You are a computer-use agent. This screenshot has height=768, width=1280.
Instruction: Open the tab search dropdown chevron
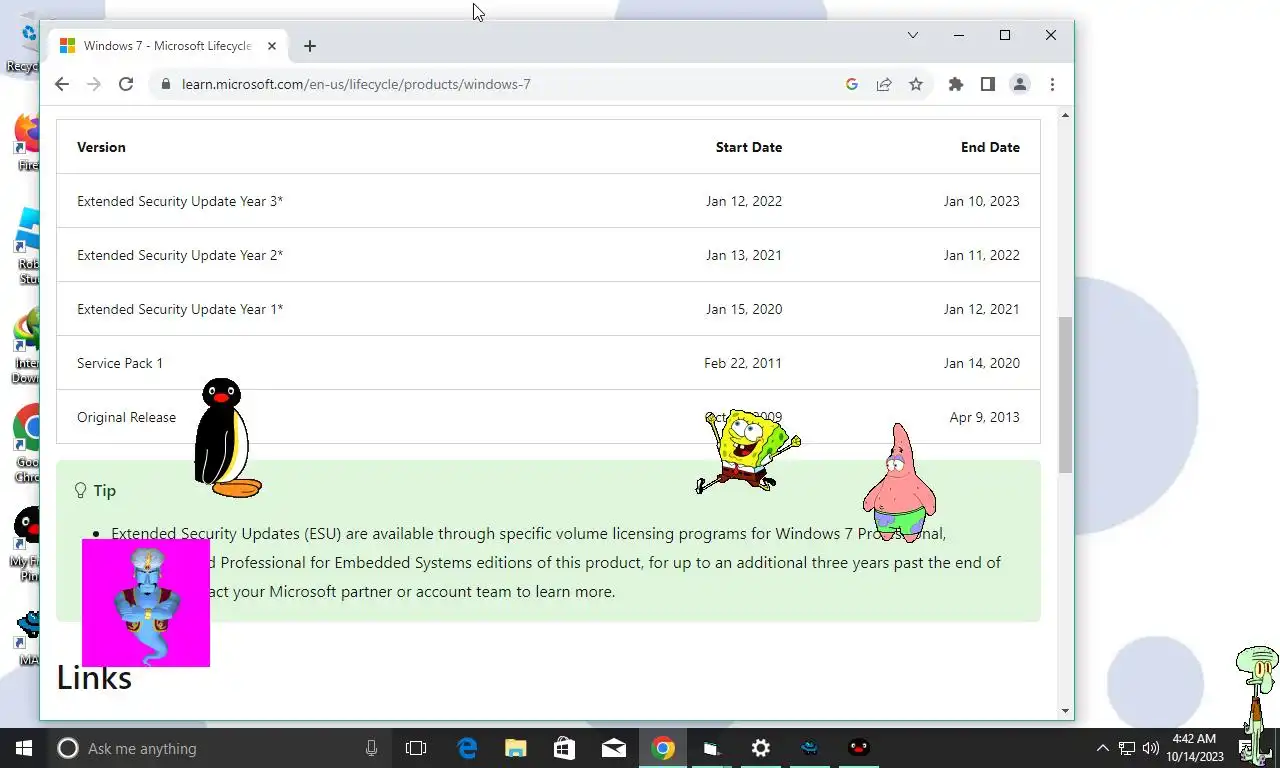[x=913, y=35]
